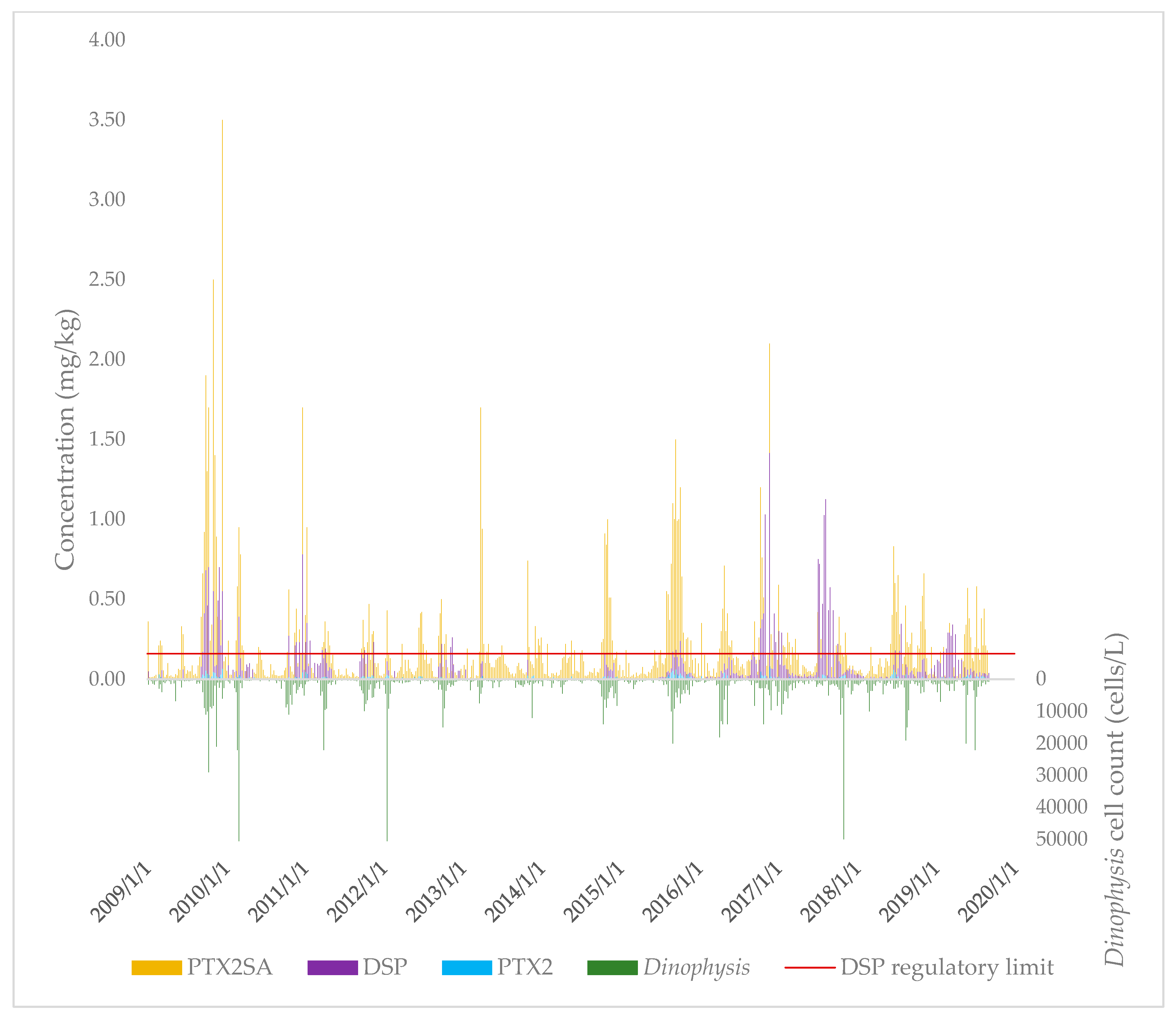Image resolution: width=1176 pixels, height=1021 pixels.
Task: Click the blue PTX2 legend swatch
Action: [467, 967]
